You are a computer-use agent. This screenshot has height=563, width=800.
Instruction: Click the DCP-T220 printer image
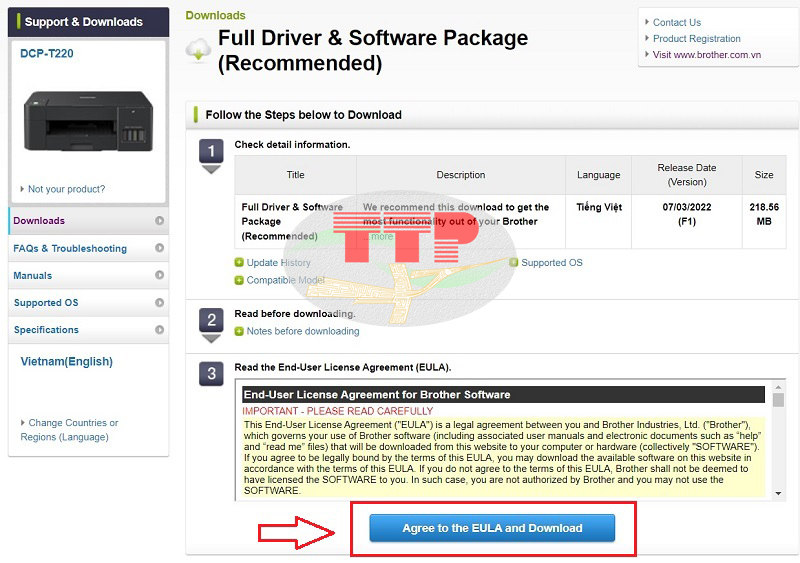pos(88,121)
